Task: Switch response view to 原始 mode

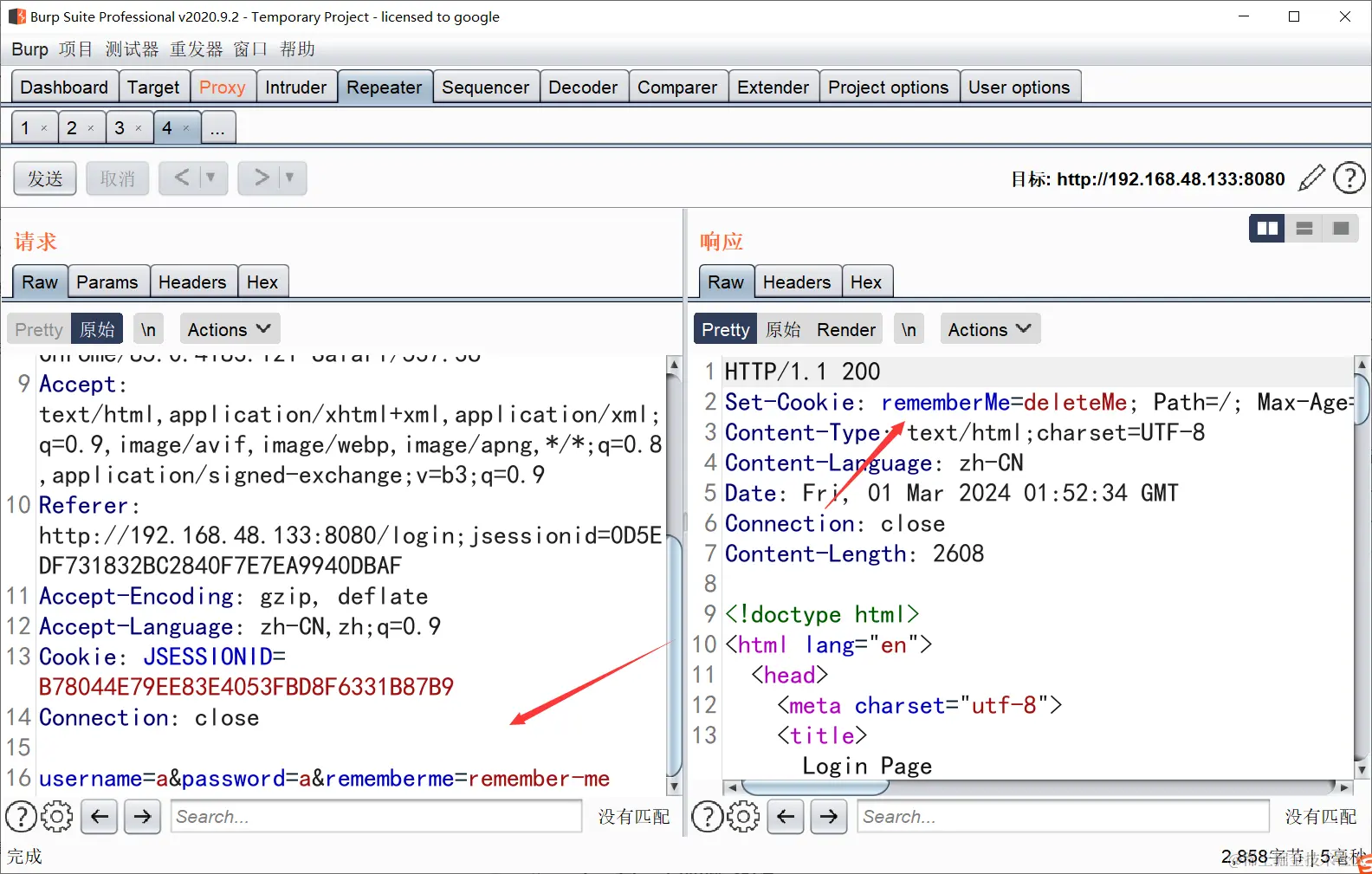Action: click(783, 329)
